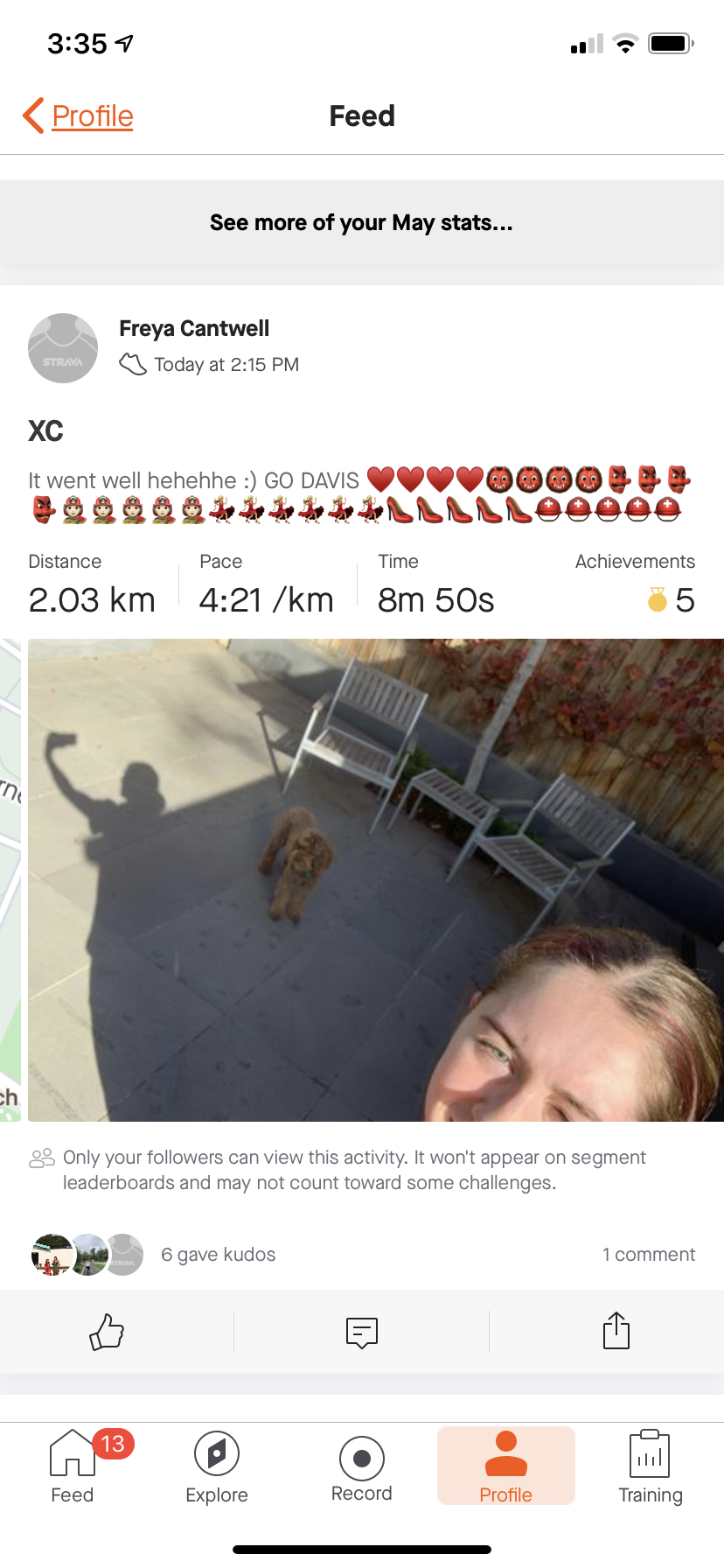Open the XC activity title
The width and height of the screenshot is (724, 1568).
pos(45,430)
